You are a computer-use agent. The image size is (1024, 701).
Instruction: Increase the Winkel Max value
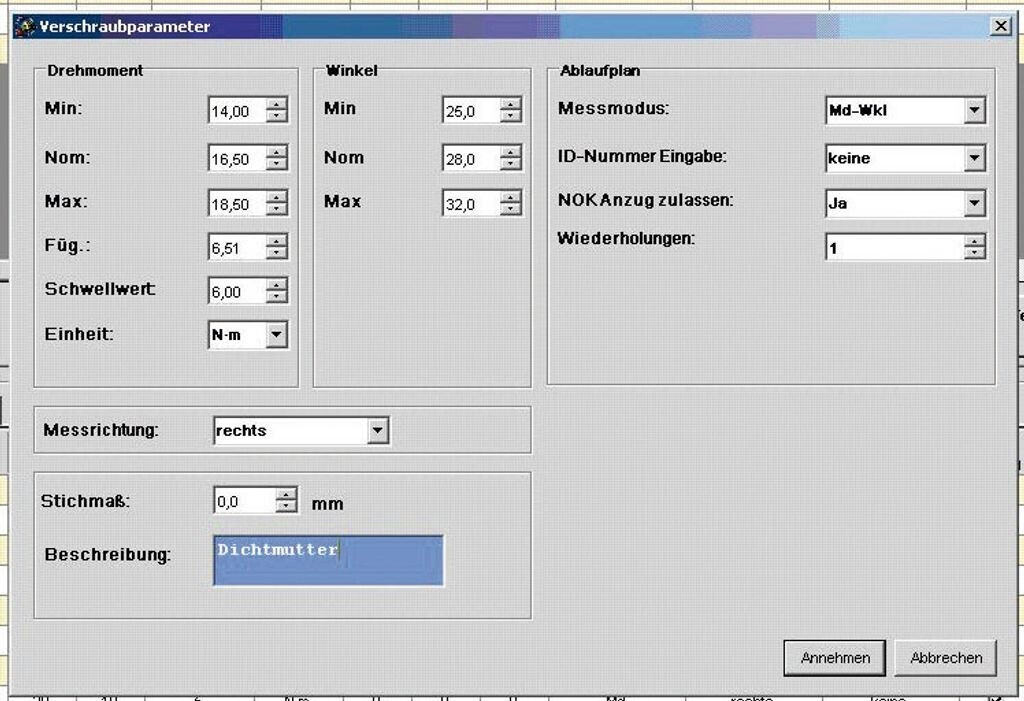pyautogui.click(x=511, y=197)
